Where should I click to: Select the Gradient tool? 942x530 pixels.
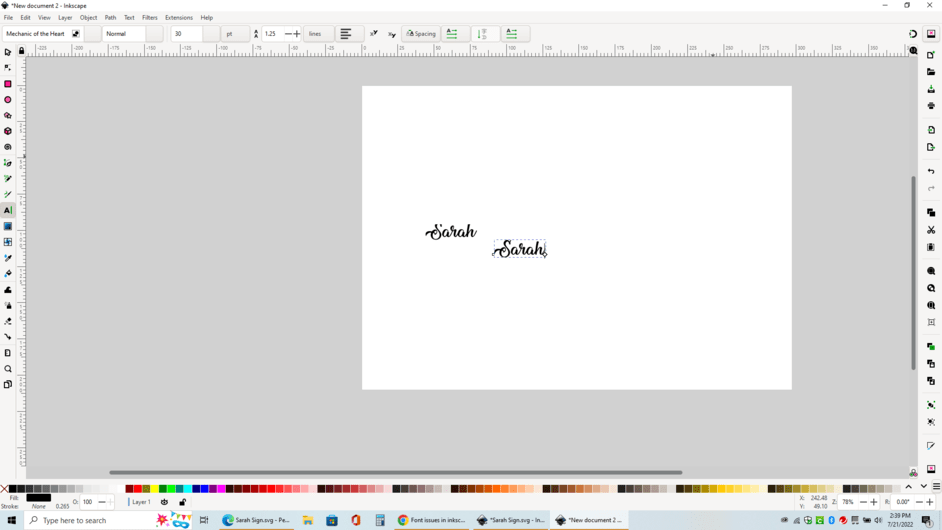coord(8,226)
